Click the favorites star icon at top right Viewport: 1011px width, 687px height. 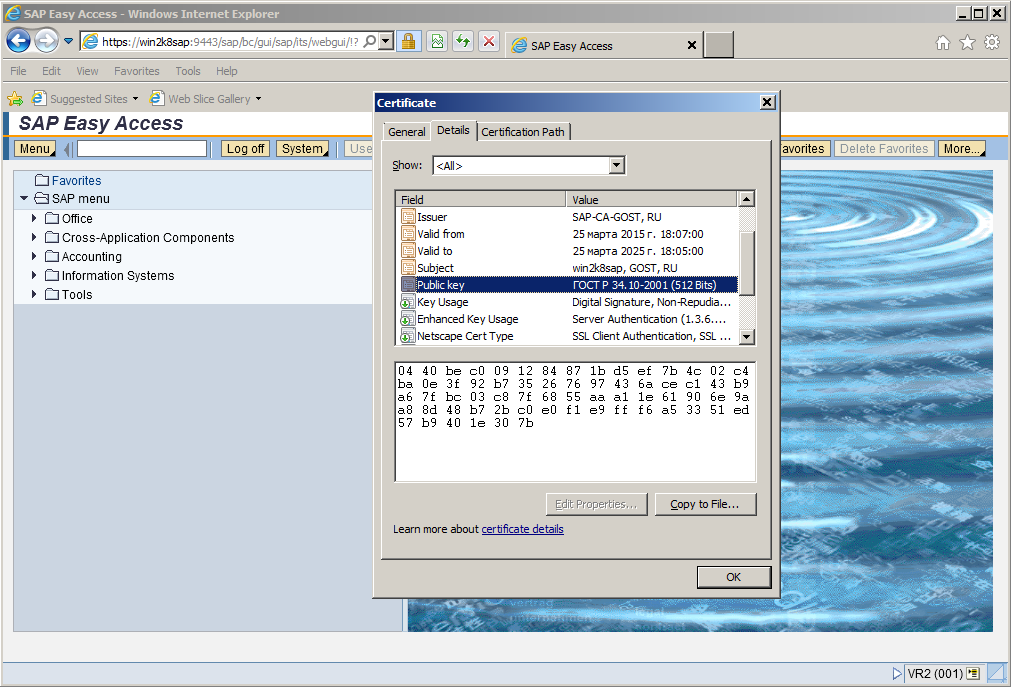click(x=967, y=42)
